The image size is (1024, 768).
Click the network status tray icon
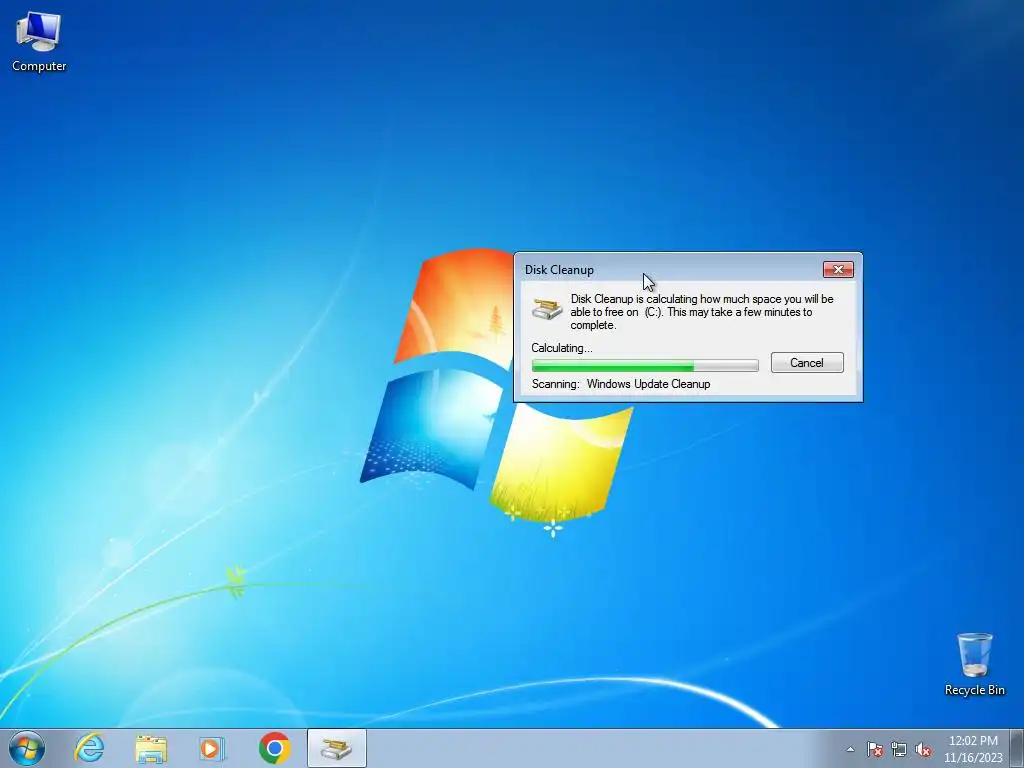899,749
